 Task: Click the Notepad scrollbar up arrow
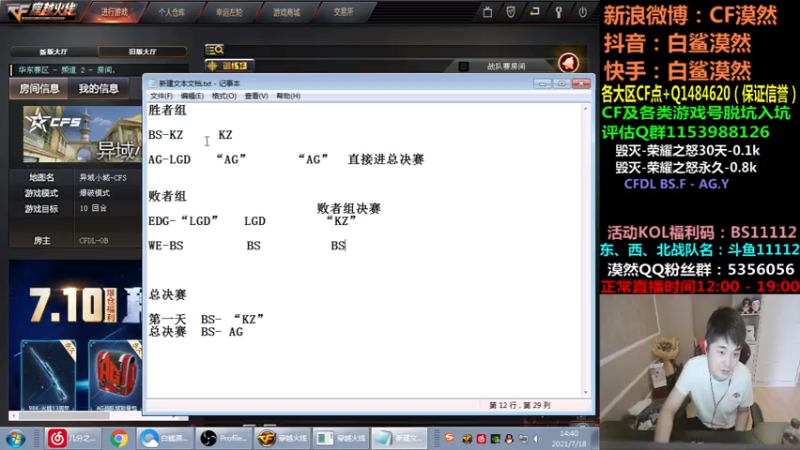(x=585, y=109)
